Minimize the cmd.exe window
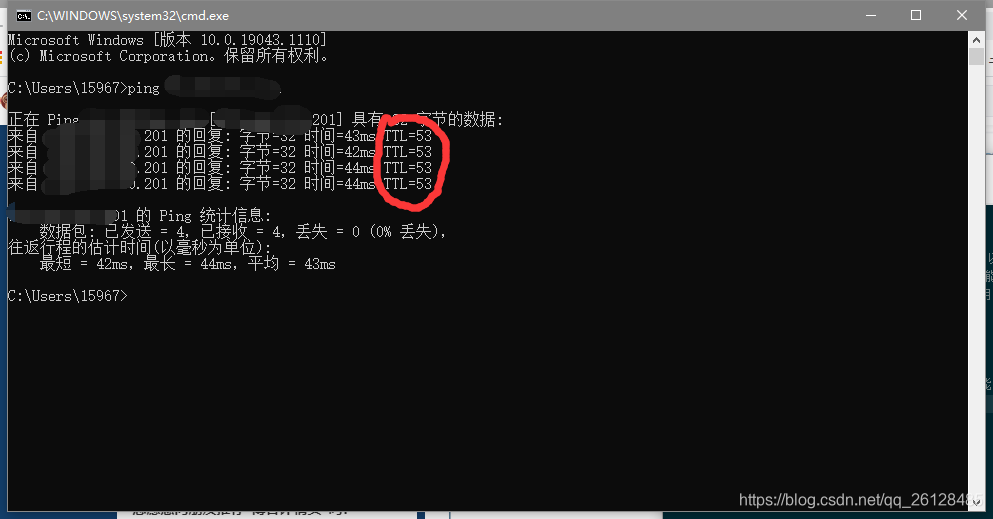 (871, 15)
